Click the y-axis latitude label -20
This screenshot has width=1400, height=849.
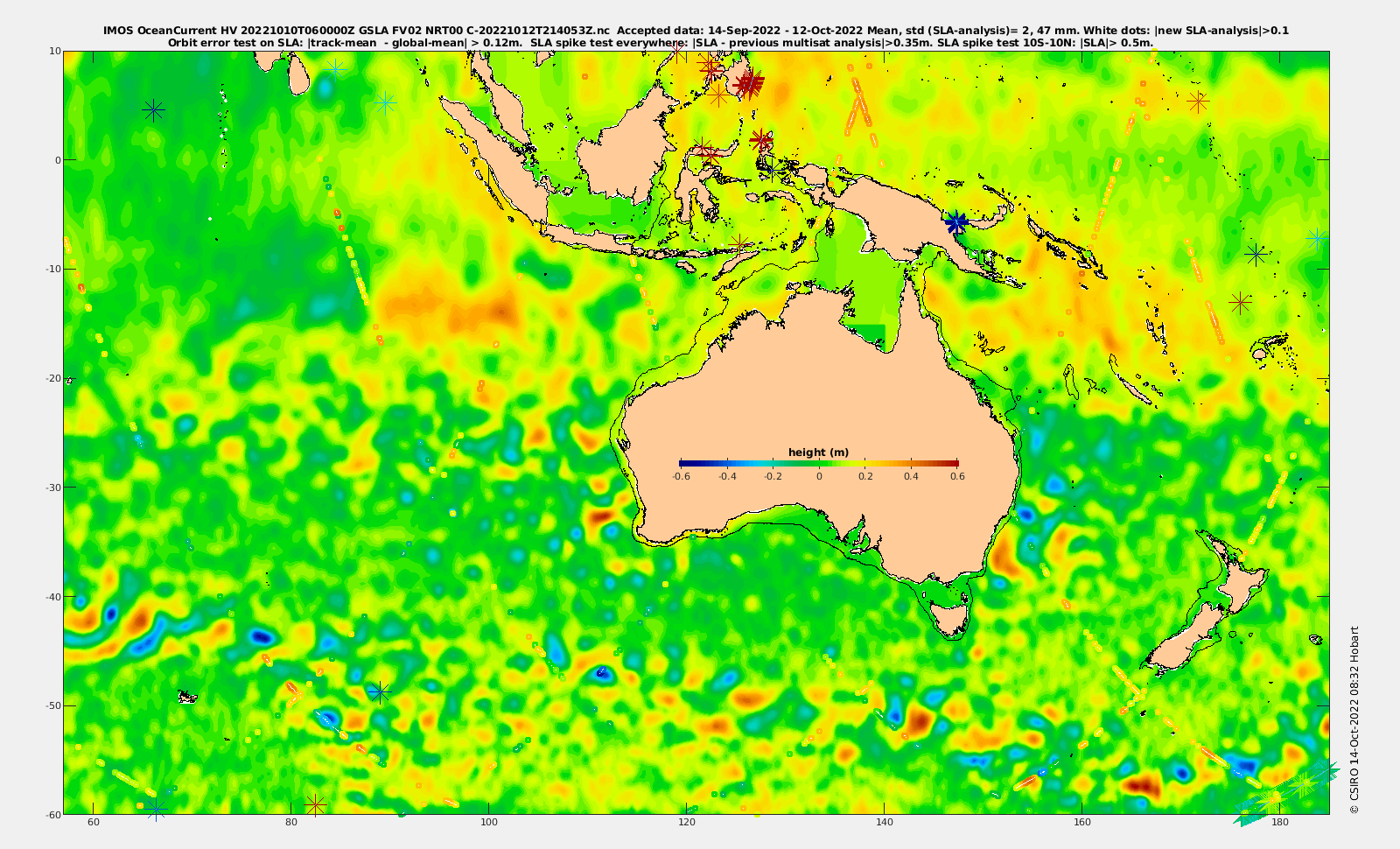click(53, 378)
